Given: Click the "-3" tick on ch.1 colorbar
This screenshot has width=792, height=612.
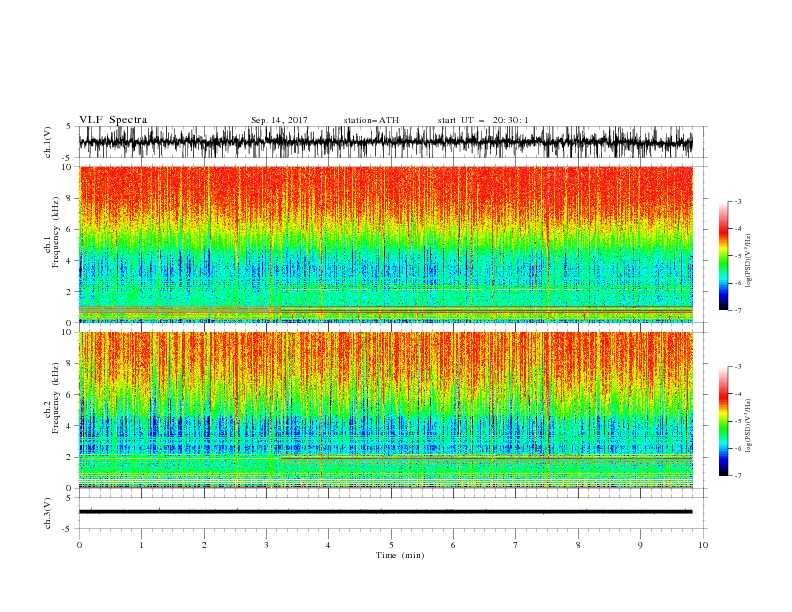Looking at the screenshot, I should point(738,201).
